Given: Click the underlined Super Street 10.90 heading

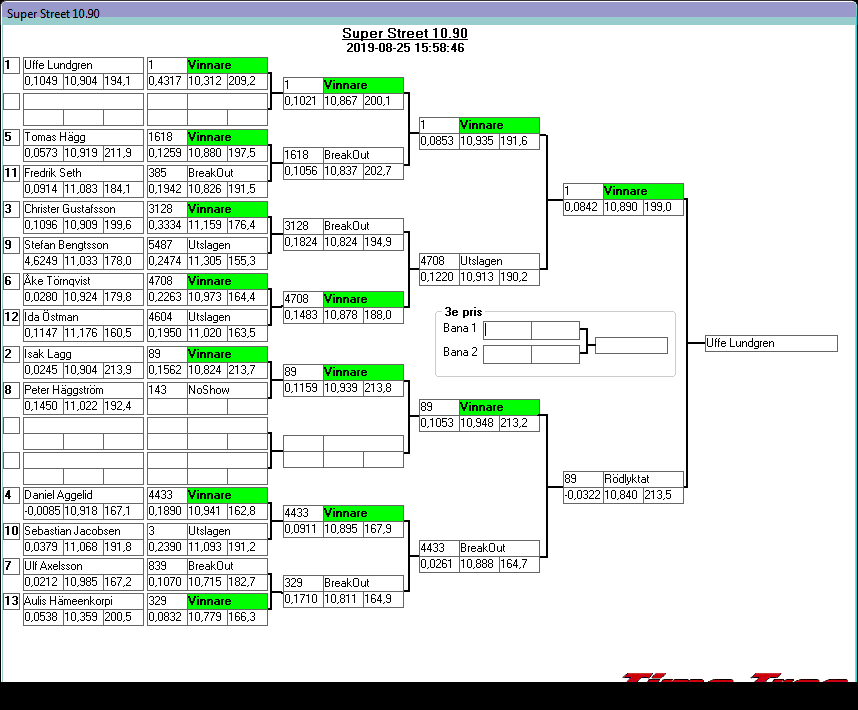Looking at the screenshot, I should [405, 33].
